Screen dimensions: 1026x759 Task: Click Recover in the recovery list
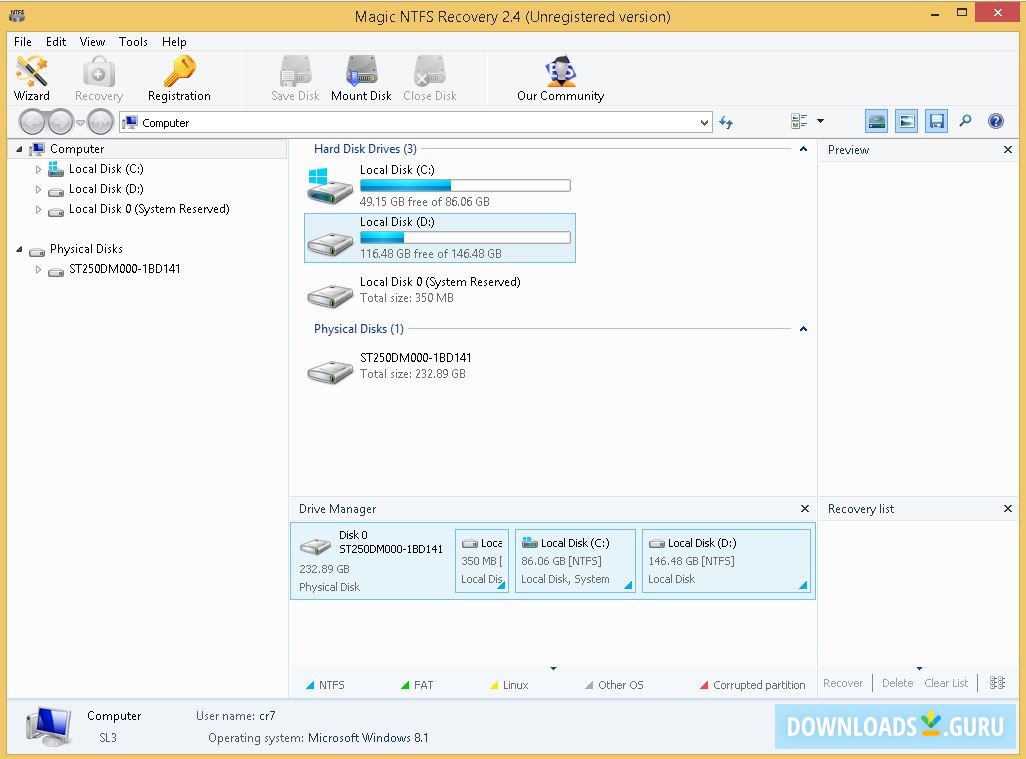click(x=843, y=683)
